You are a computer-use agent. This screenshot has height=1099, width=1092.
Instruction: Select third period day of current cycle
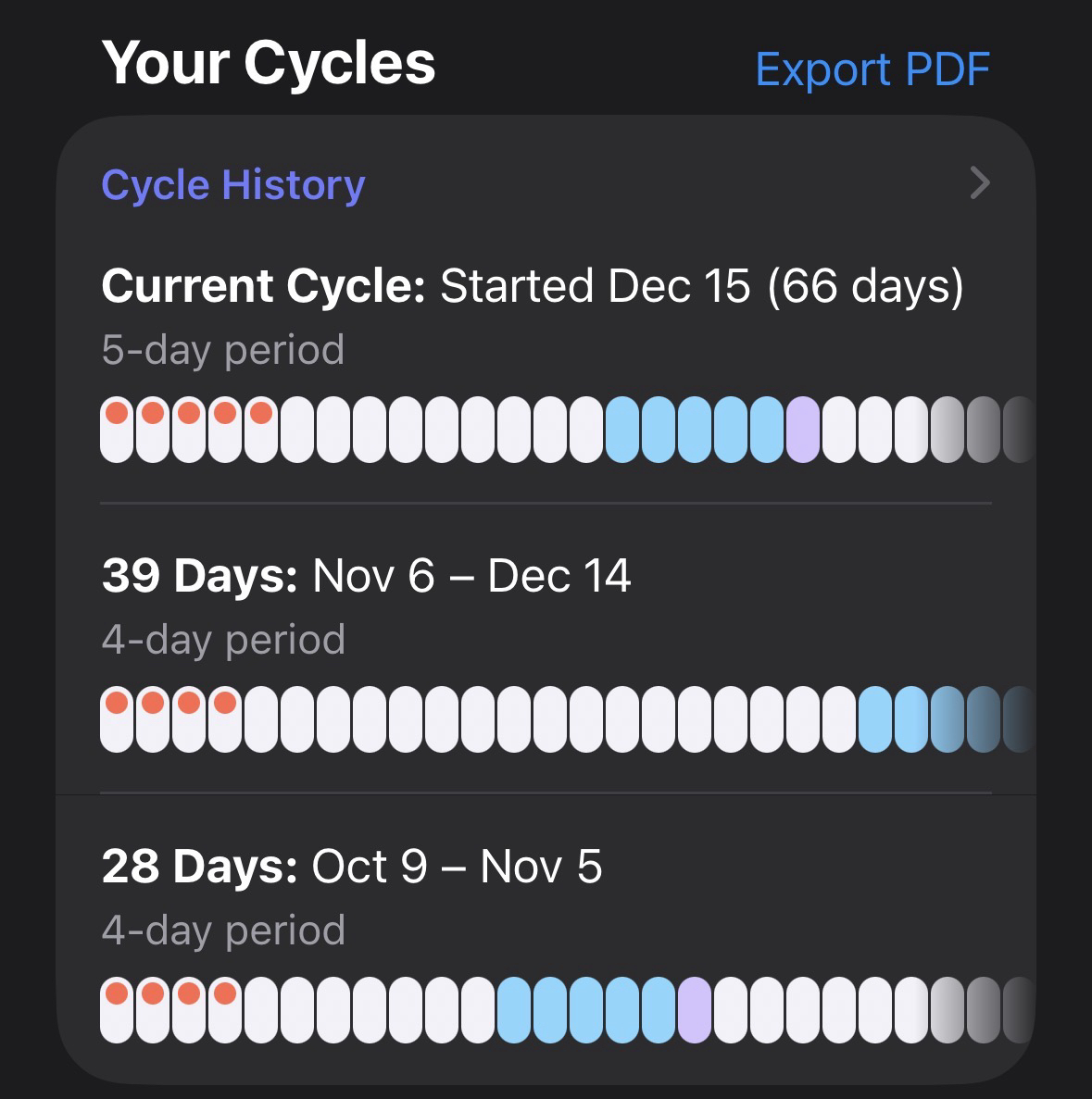click(189, 429)
